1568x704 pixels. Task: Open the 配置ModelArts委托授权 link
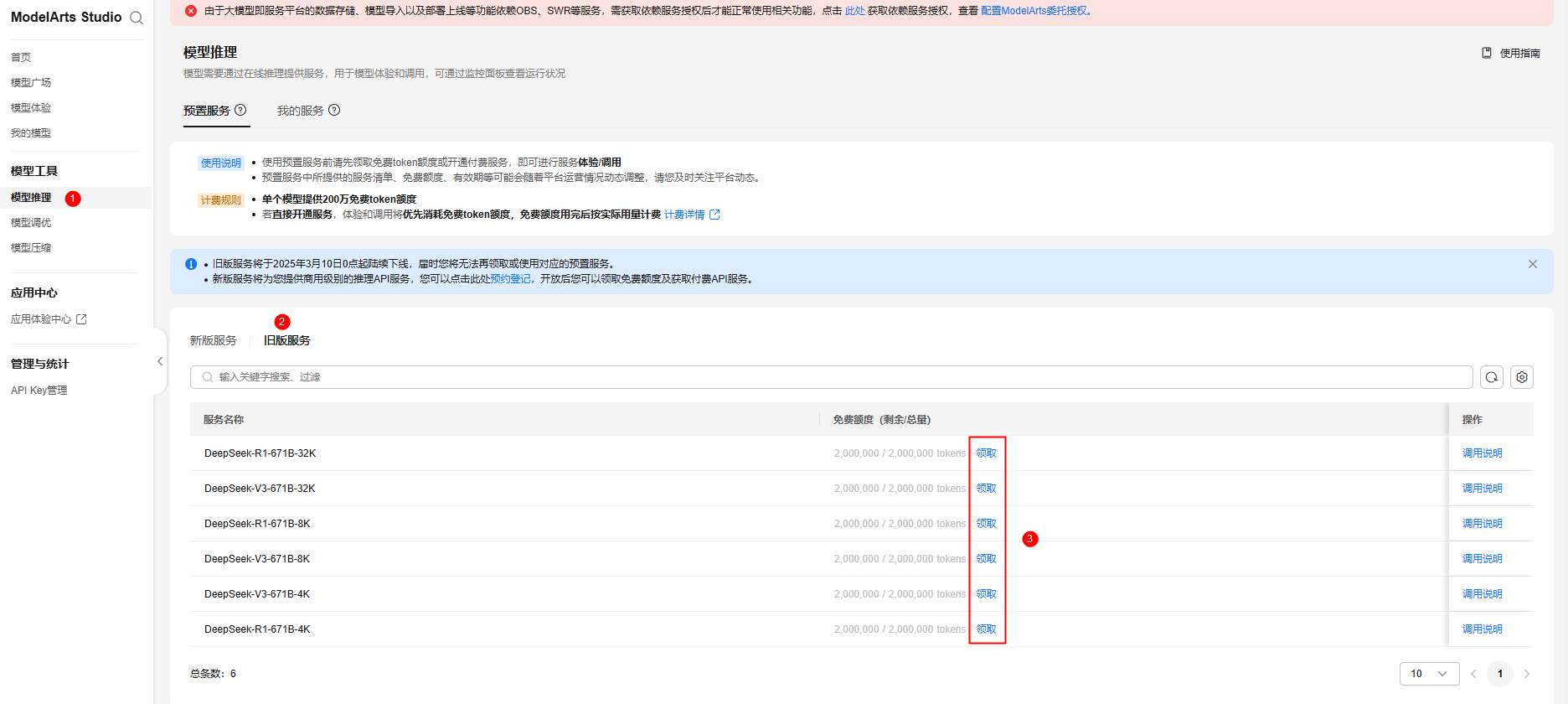click(1034, 11)
